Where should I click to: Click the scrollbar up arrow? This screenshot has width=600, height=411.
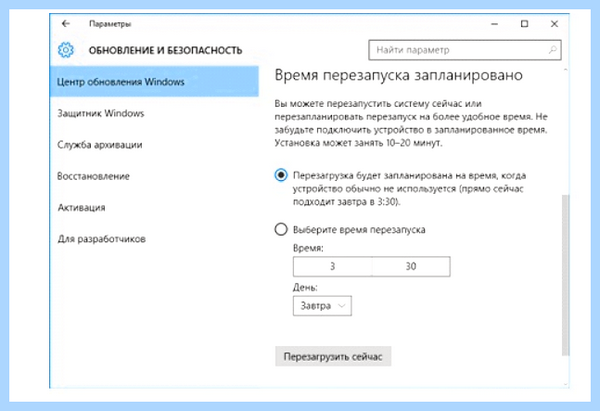coord(565,70)
